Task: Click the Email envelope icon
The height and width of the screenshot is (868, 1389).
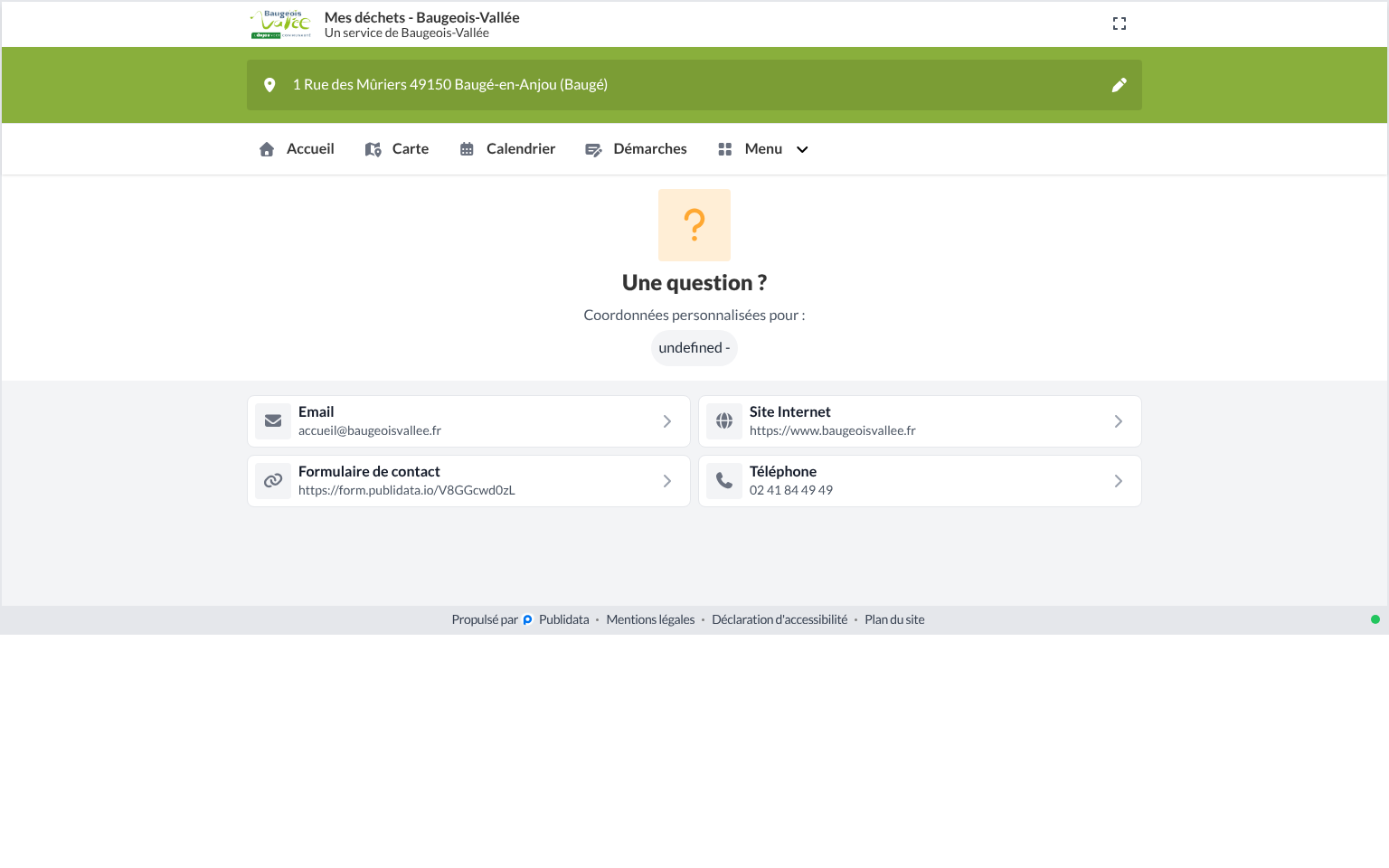Action: pos(273,421)
